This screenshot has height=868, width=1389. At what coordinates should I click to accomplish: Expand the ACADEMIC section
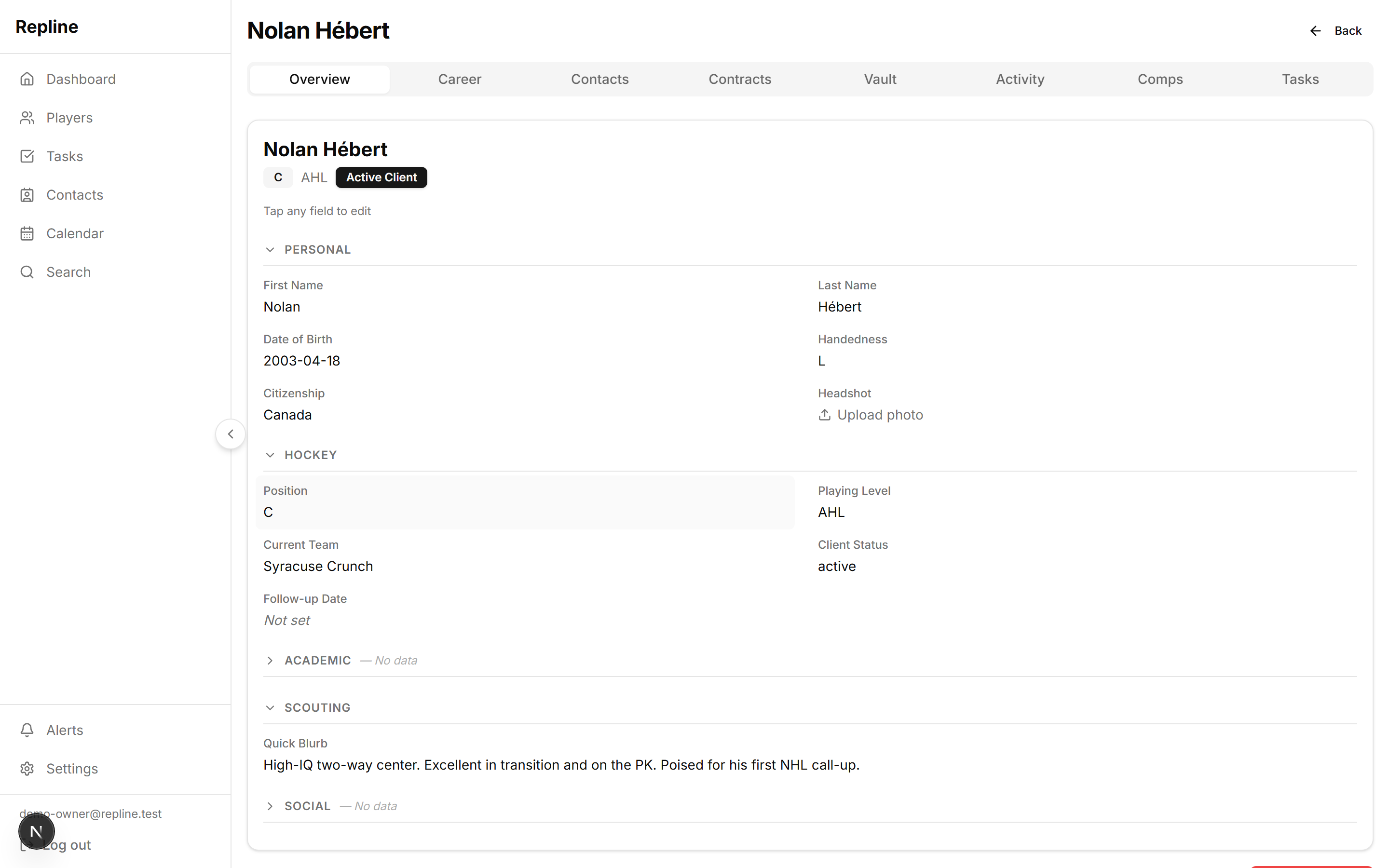point(271,660)
